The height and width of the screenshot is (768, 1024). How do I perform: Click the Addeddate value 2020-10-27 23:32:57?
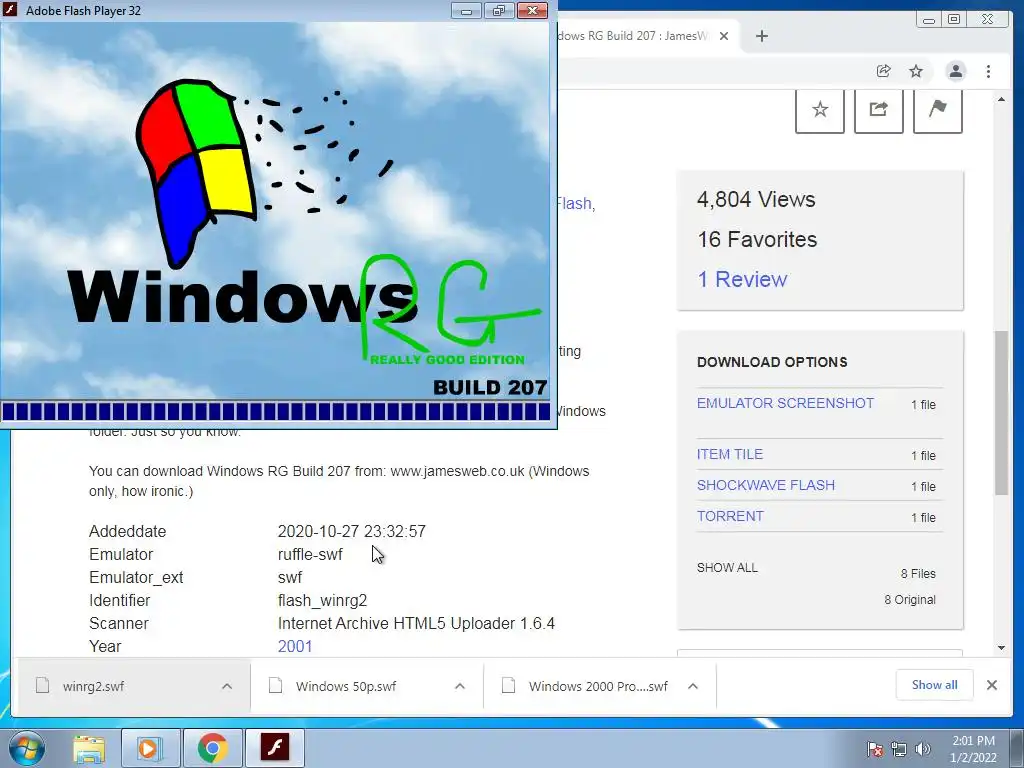coord(351,532)
